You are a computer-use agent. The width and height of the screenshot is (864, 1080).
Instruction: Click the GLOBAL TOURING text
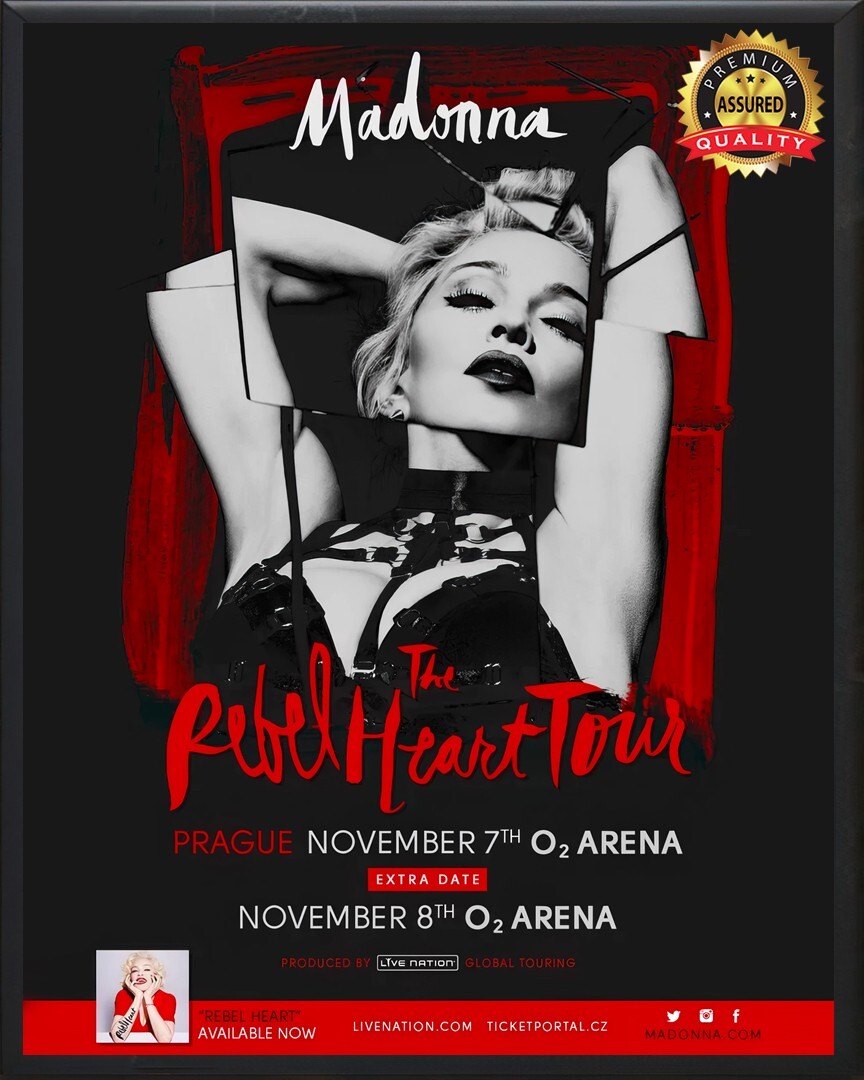520,963
